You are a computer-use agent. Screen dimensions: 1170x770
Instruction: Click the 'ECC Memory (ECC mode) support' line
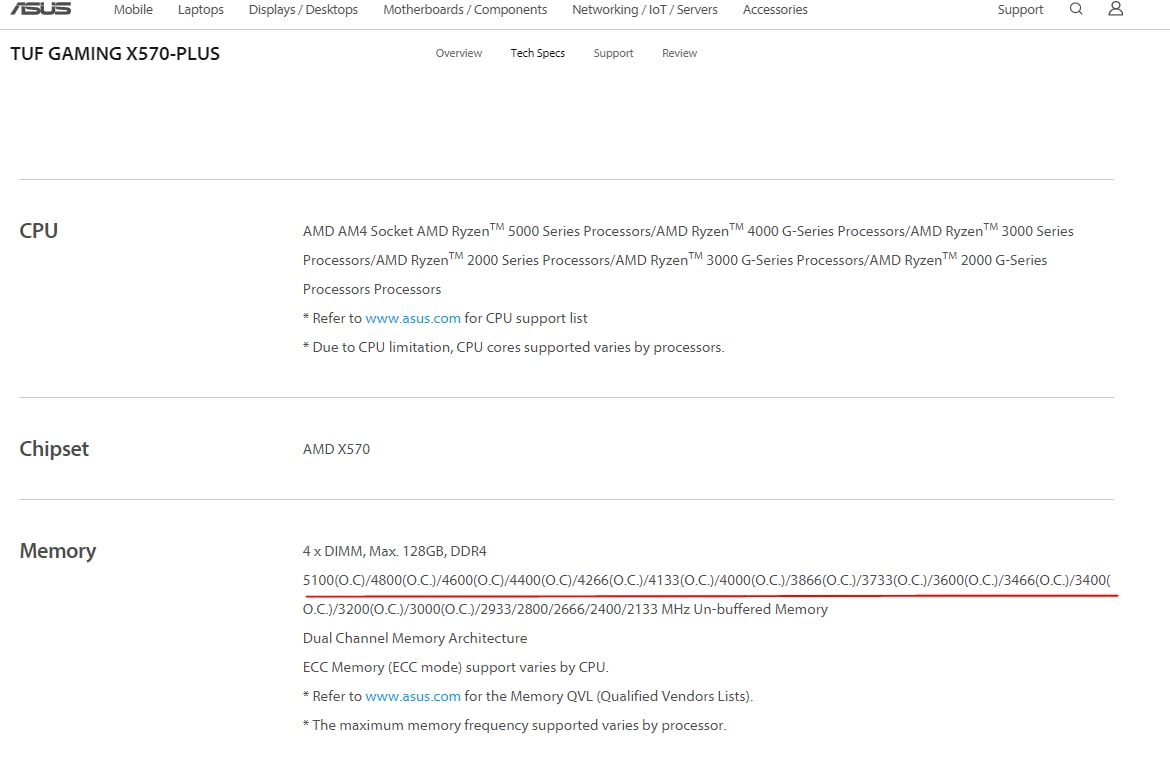[455, 667]
